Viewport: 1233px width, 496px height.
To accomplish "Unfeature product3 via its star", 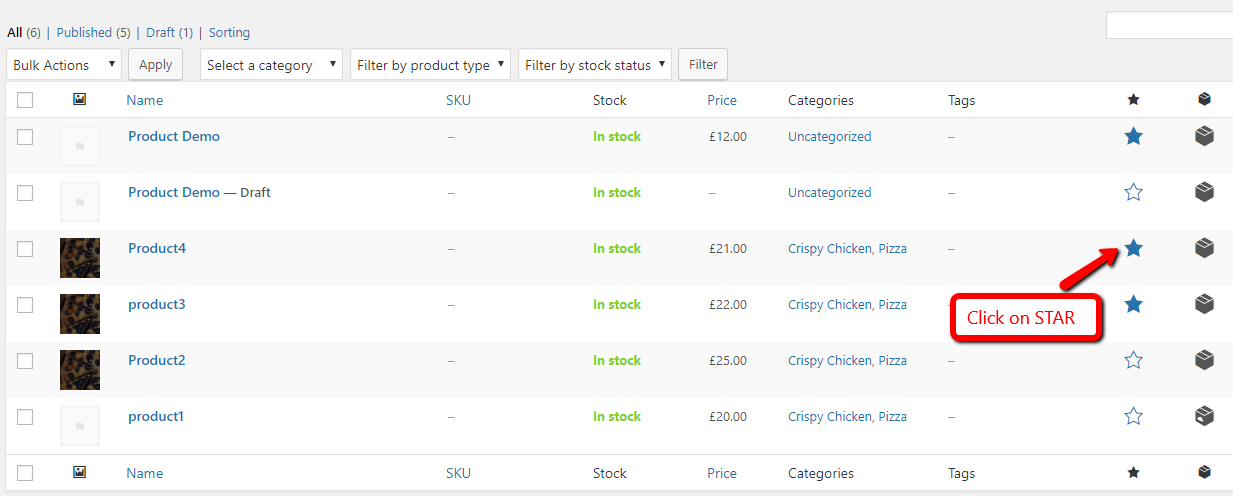I will pos(1133,304).
